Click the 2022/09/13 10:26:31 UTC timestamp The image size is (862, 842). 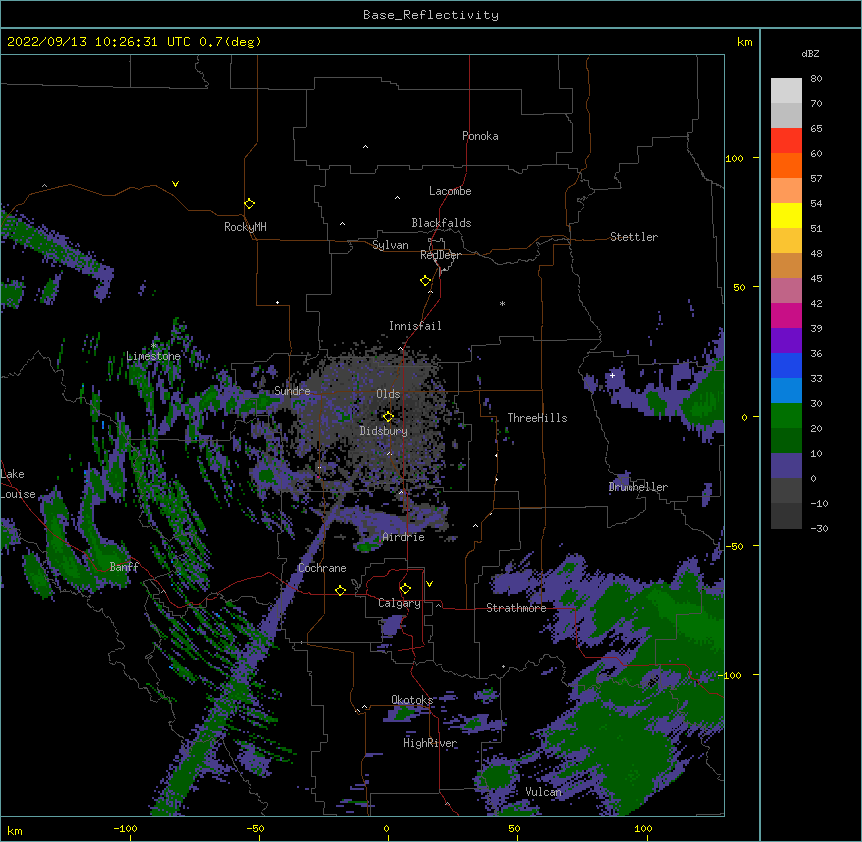pos(99,42)
